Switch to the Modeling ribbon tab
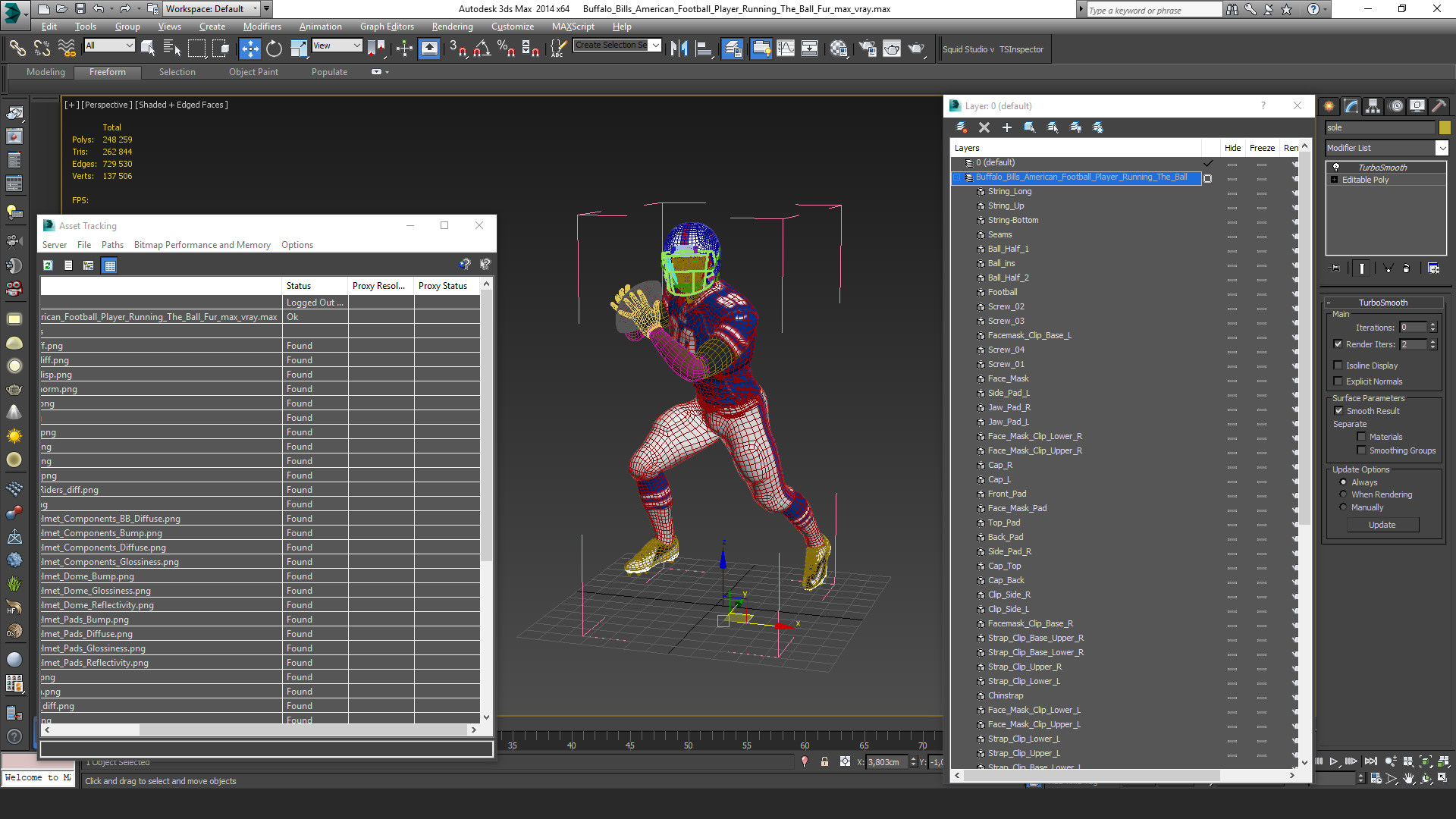 point(45,72)
